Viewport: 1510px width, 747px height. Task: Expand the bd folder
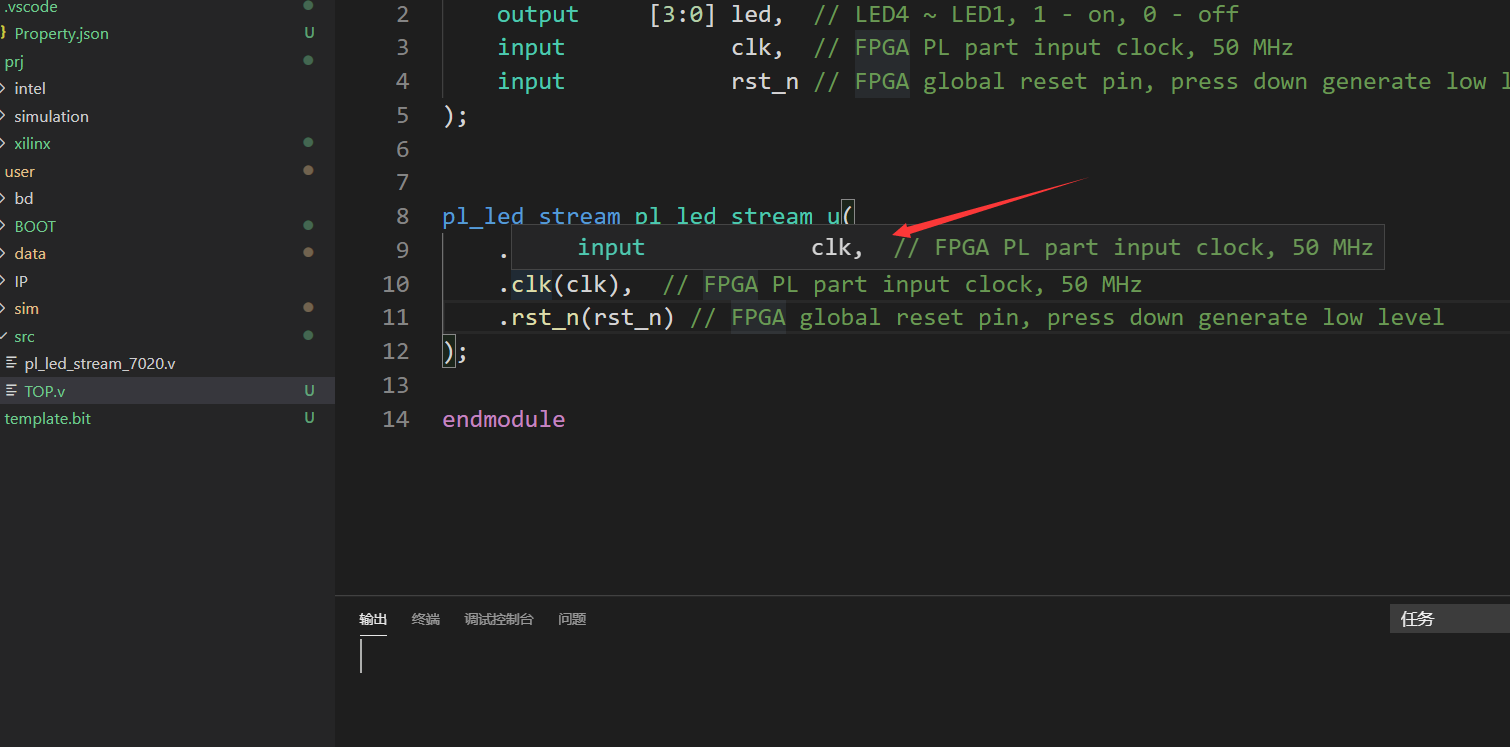(24, 198)
